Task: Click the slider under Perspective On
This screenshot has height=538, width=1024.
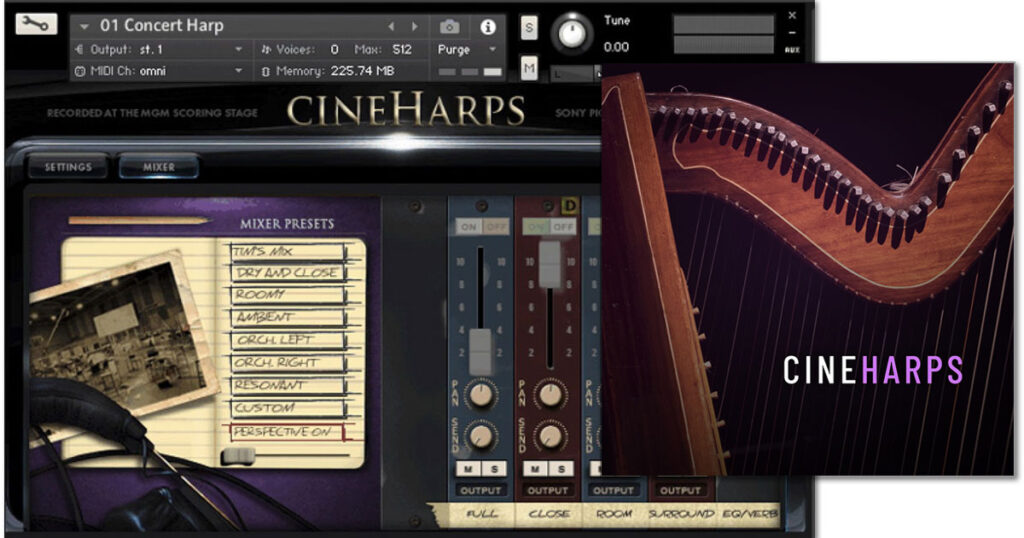Action: click(x=238, y=456)
